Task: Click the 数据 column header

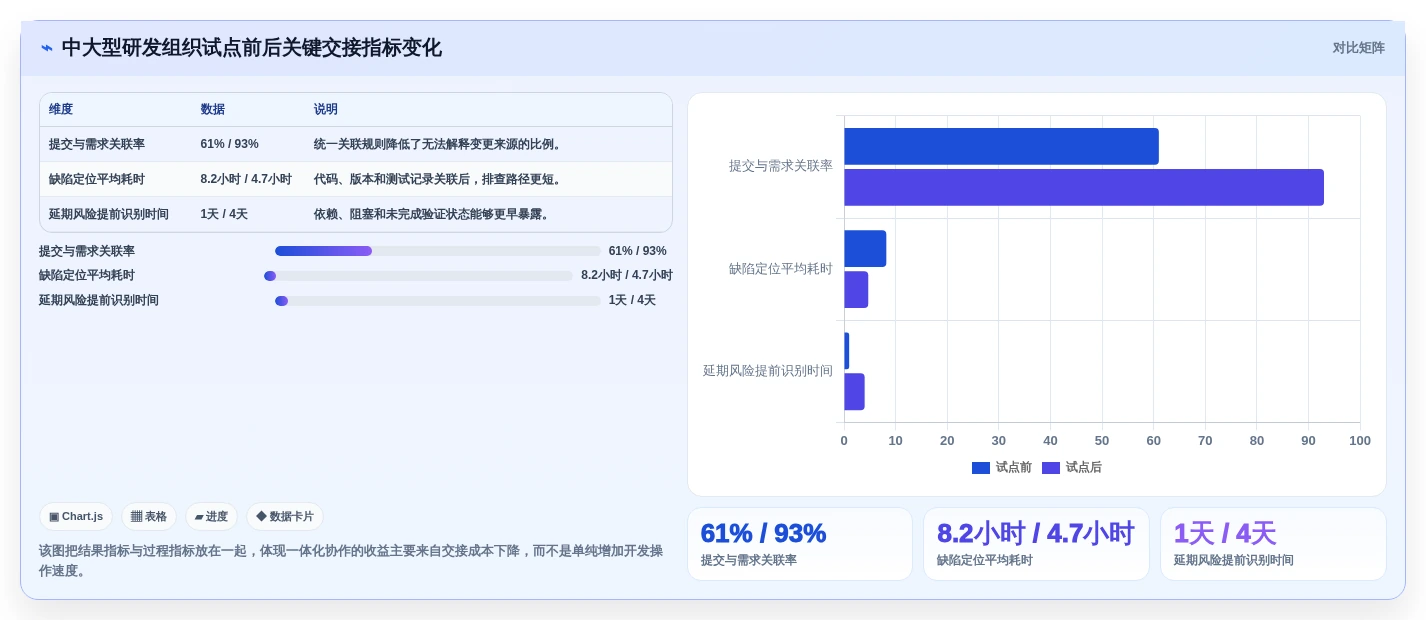Action: pyautogui.click(x=213, y=110)
